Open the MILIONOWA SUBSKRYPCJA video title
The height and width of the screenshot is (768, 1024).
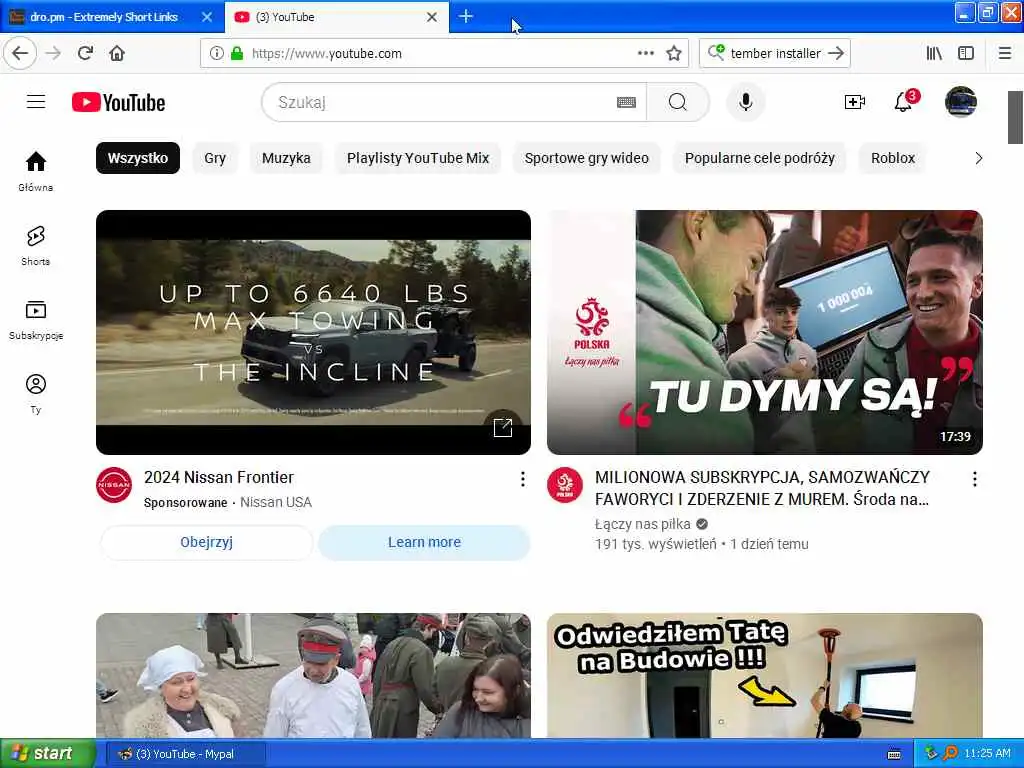point(762,488)
